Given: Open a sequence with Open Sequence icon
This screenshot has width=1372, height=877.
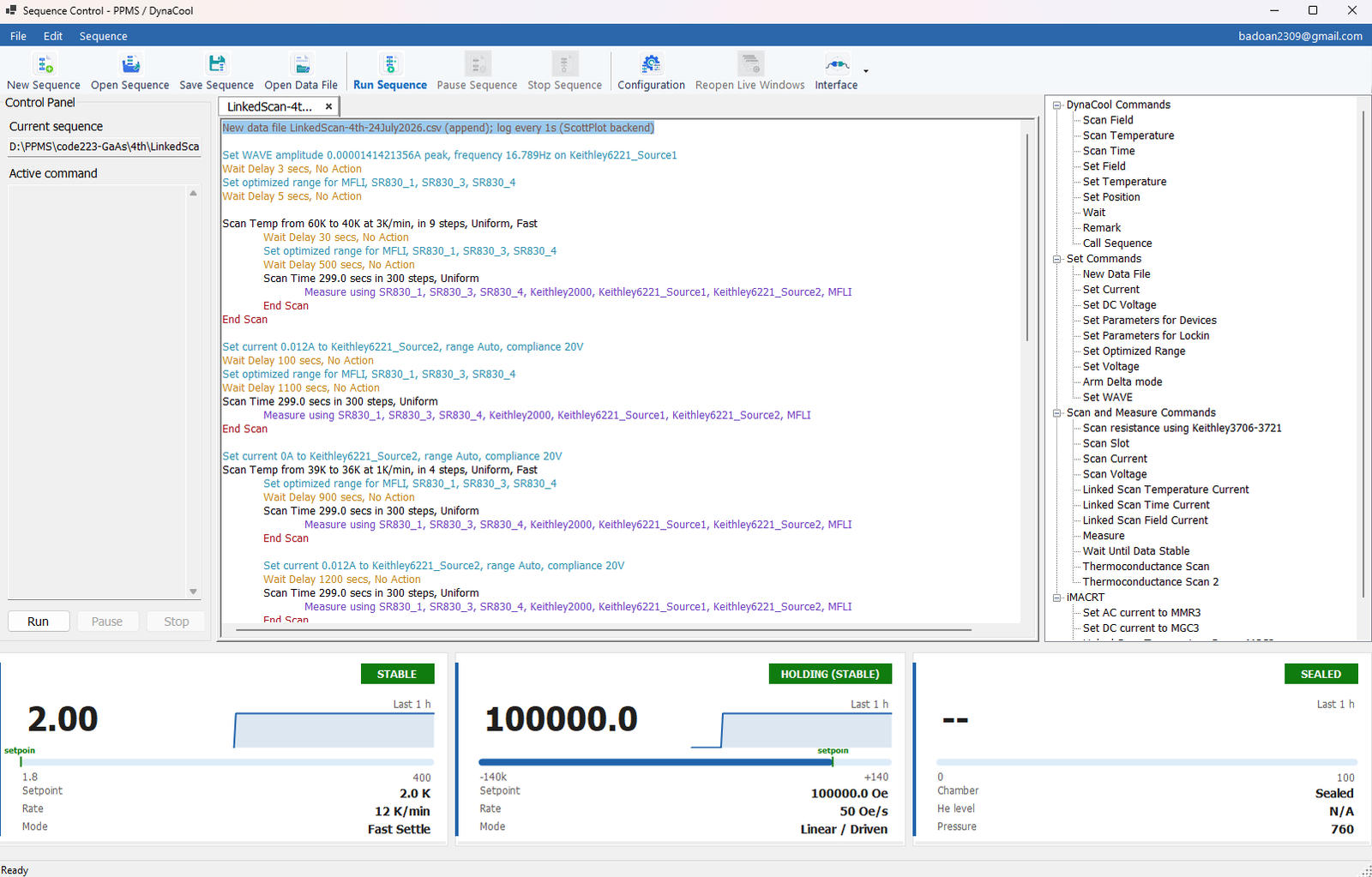Looking at the screenshot, I should [x=130, y=64].
